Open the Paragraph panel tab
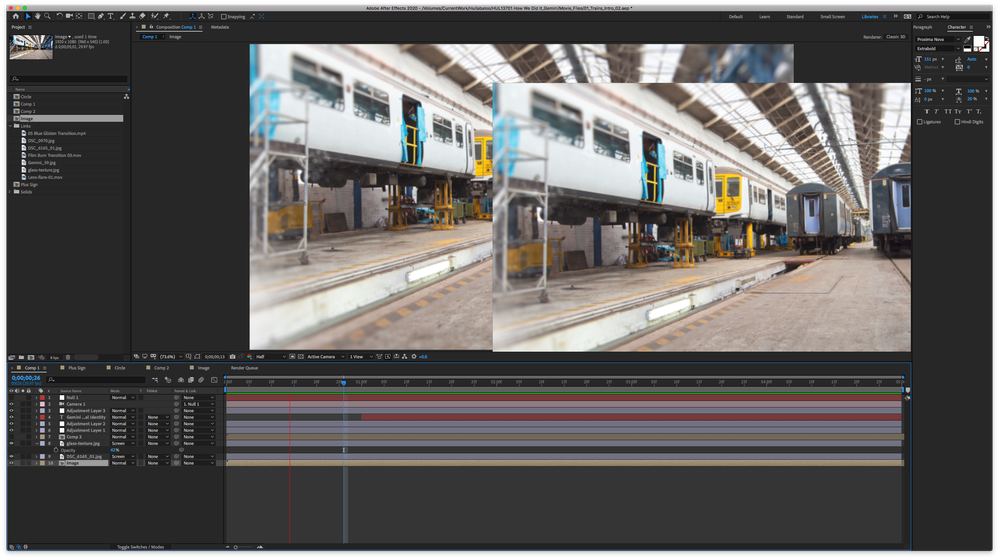This screenshot has height=559, width=999. coord(923,27)
